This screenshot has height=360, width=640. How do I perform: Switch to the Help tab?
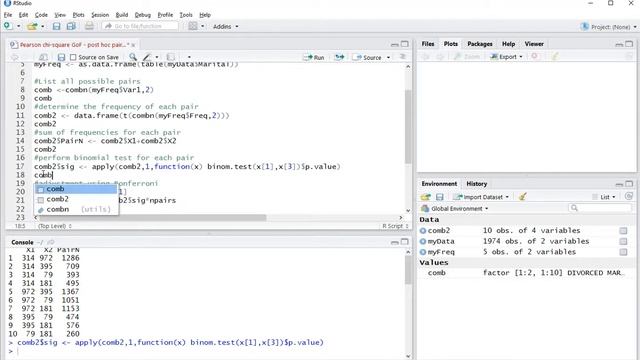pyautogui.click(x=508, y=44)
